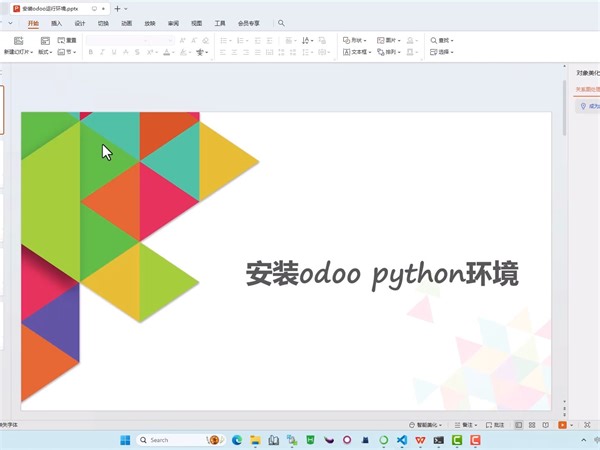This screenshot has width=600, height=450.
Task: Open the 审阅 Review tab
Action: 173,23
